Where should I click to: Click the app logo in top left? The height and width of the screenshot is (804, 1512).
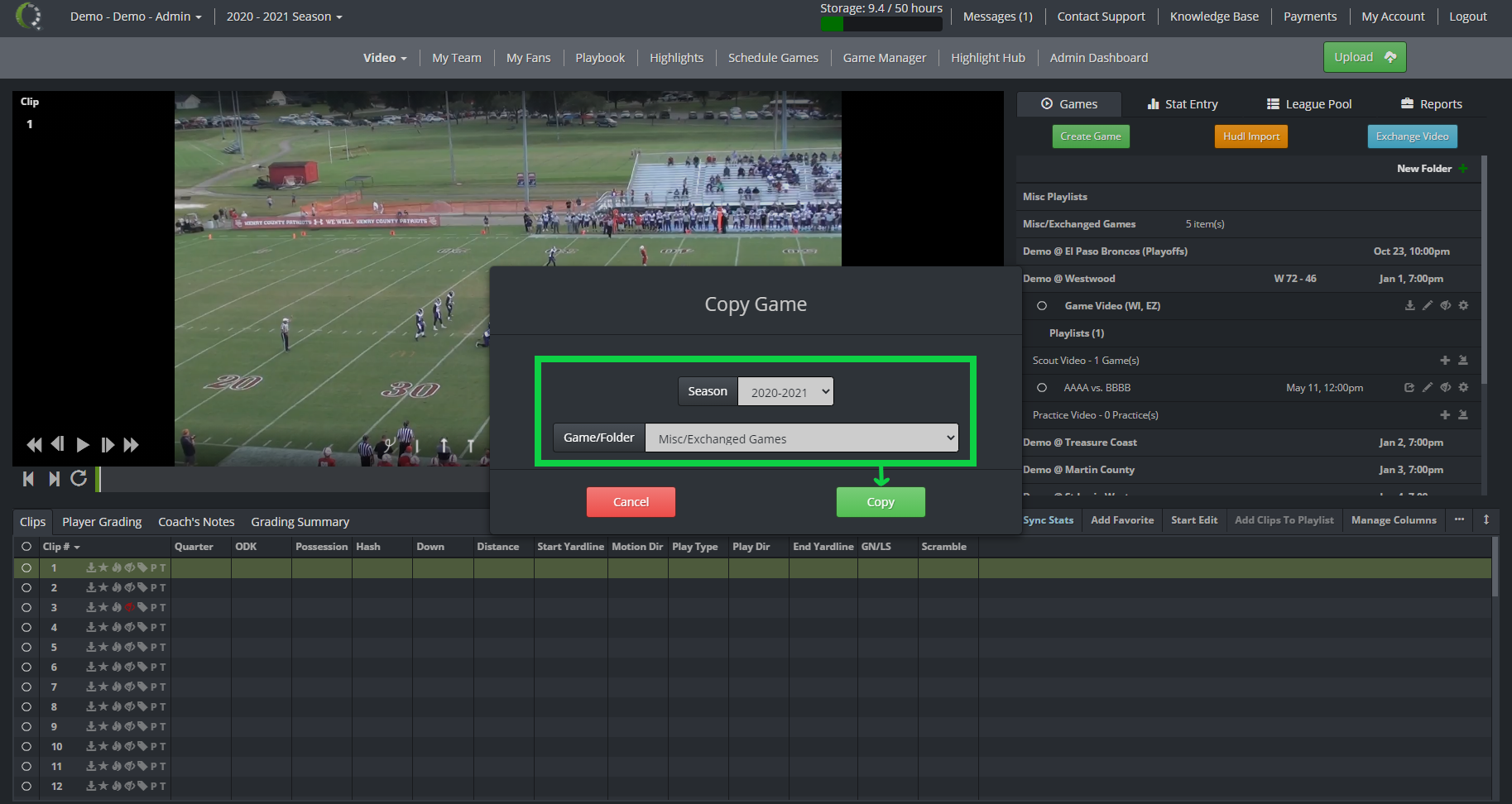pos(29,17)
